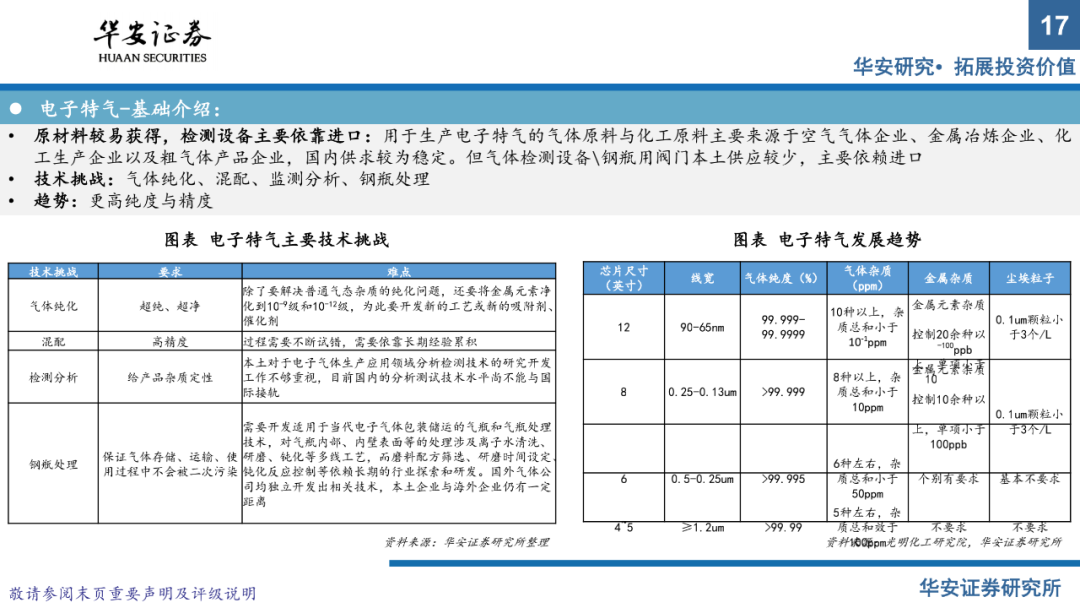Click chart title '图表 电子特气发展趋势'

pyautogui.click(x=827, y=240)
